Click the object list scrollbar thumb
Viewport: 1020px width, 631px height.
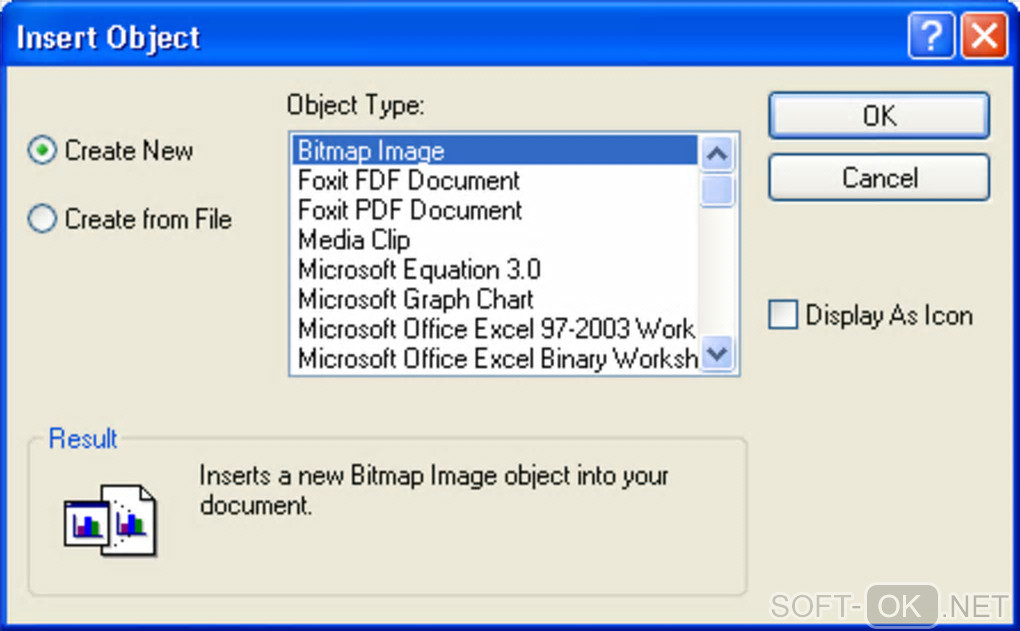717,190
